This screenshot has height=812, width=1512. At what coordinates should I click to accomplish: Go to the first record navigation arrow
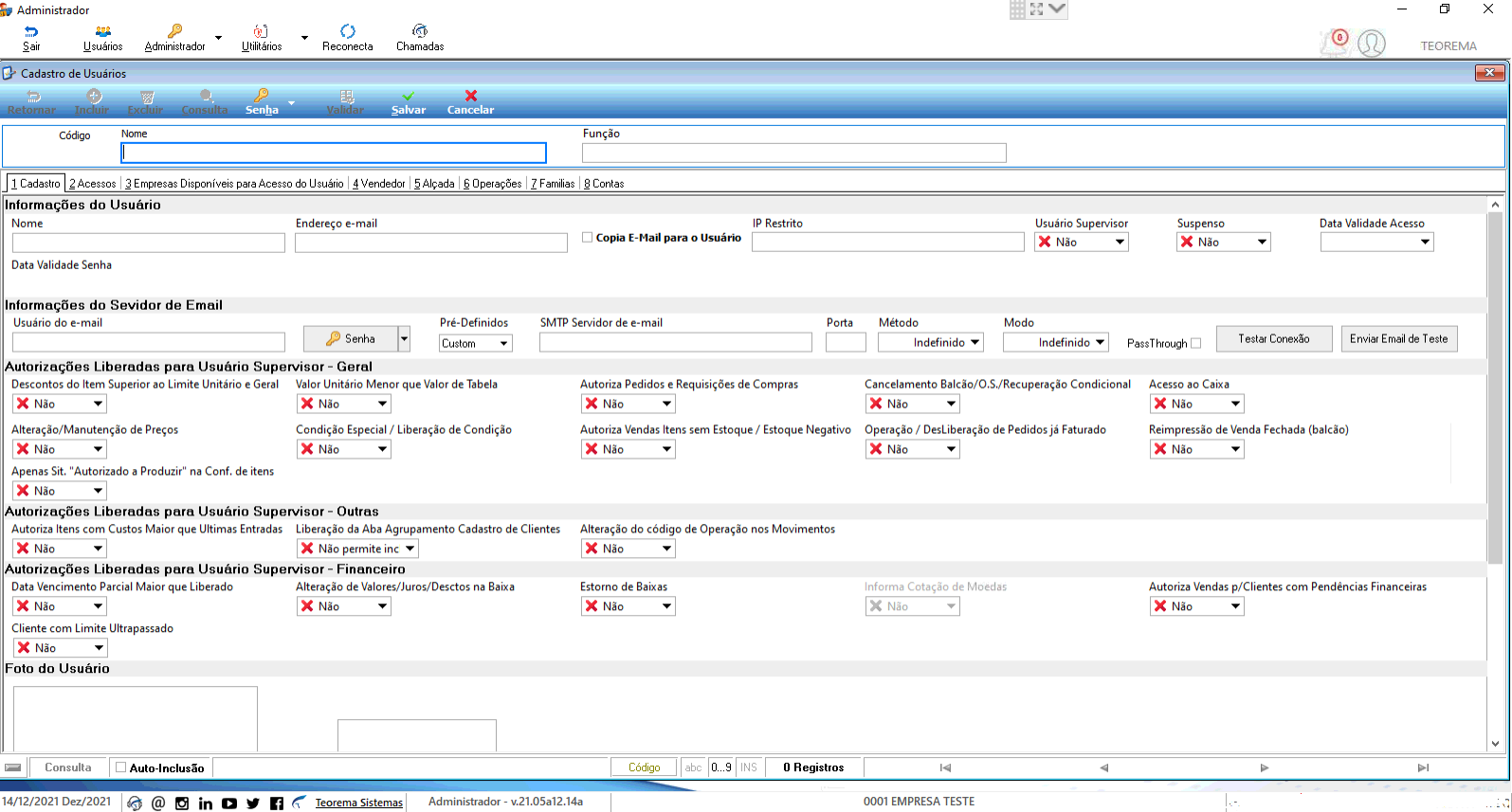click(945, 768)
